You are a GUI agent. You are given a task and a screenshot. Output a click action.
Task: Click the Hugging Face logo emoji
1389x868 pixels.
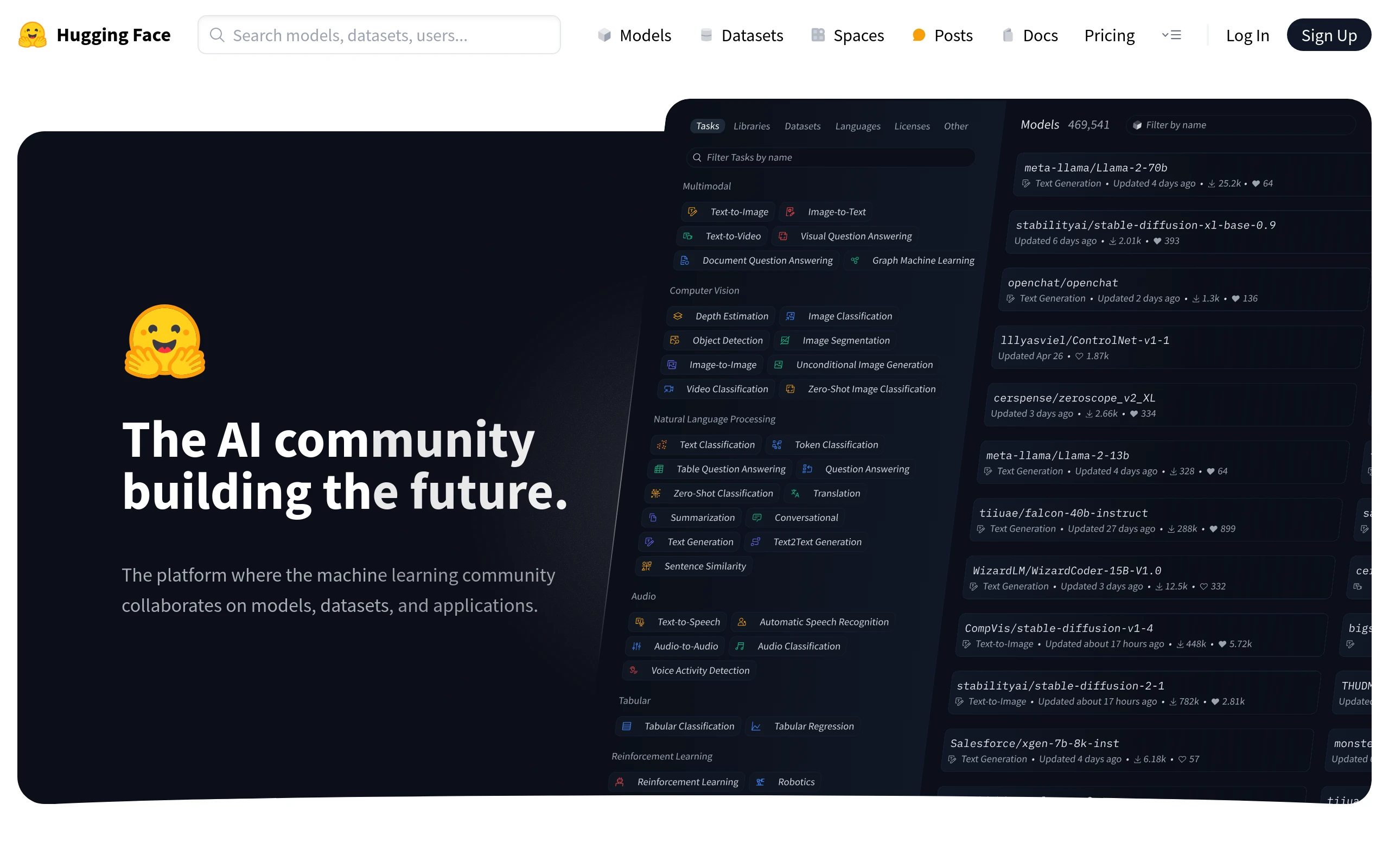pos(32,35)
